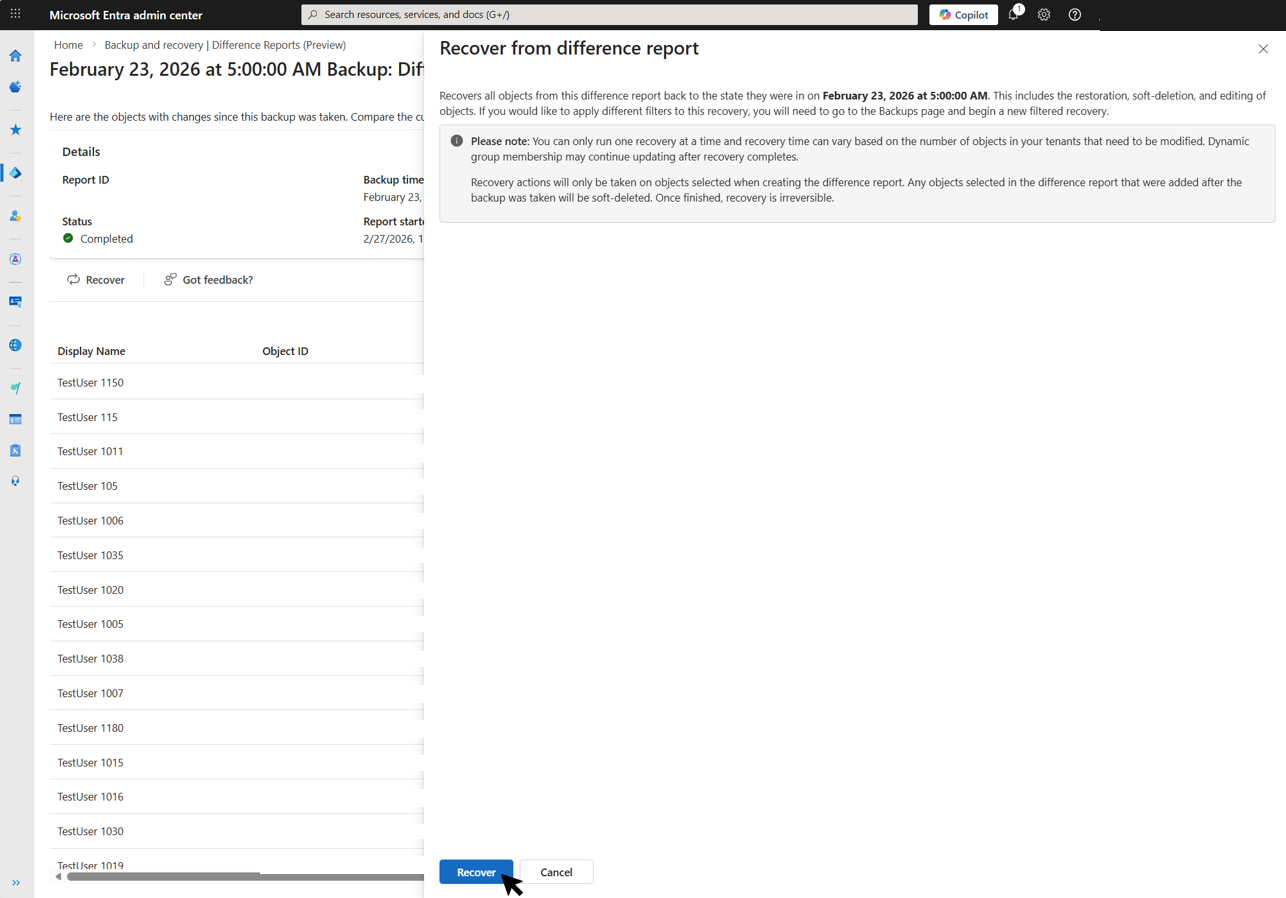Collapse the navigation pane with the chevron

point(15,882)
